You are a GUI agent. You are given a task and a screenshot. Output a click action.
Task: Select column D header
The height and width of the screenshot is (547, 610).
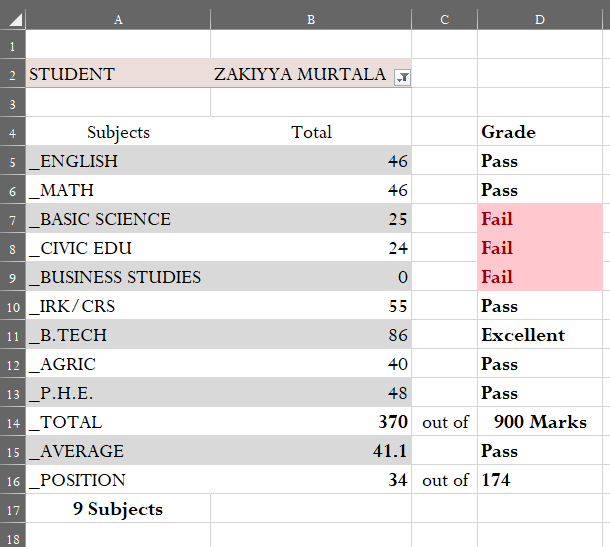(540, 19)
